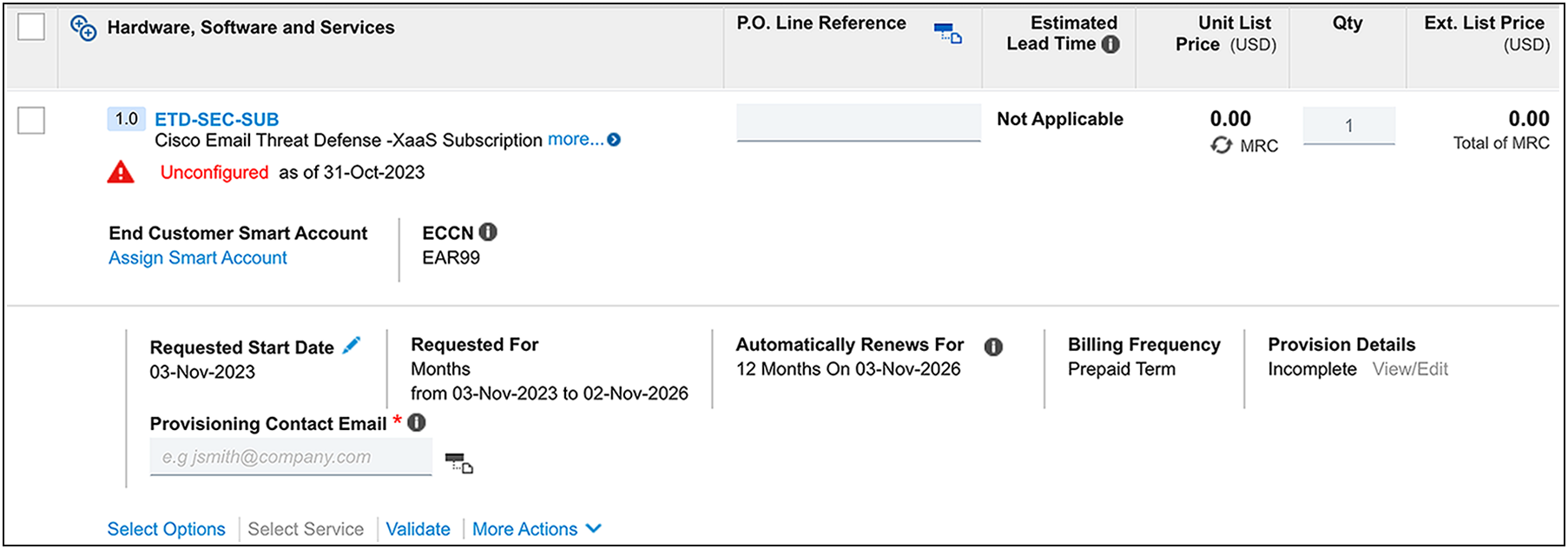Check the select-all checkbox in header
This screenshot has width=1568, height=549.
pyautogui.click(x=32, y=26)
